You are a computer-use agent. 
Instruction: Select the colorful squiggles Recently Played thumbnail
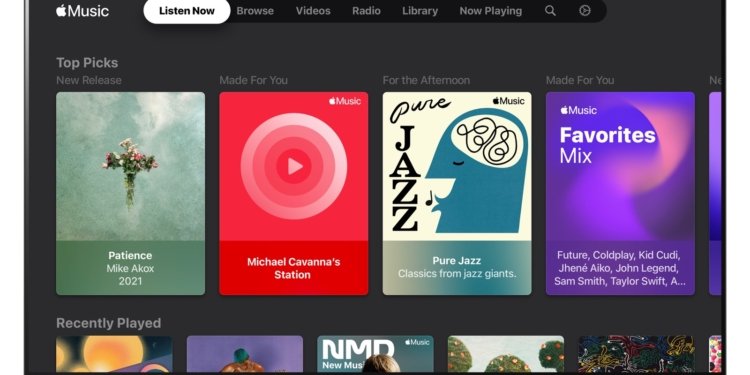(636, 354)
